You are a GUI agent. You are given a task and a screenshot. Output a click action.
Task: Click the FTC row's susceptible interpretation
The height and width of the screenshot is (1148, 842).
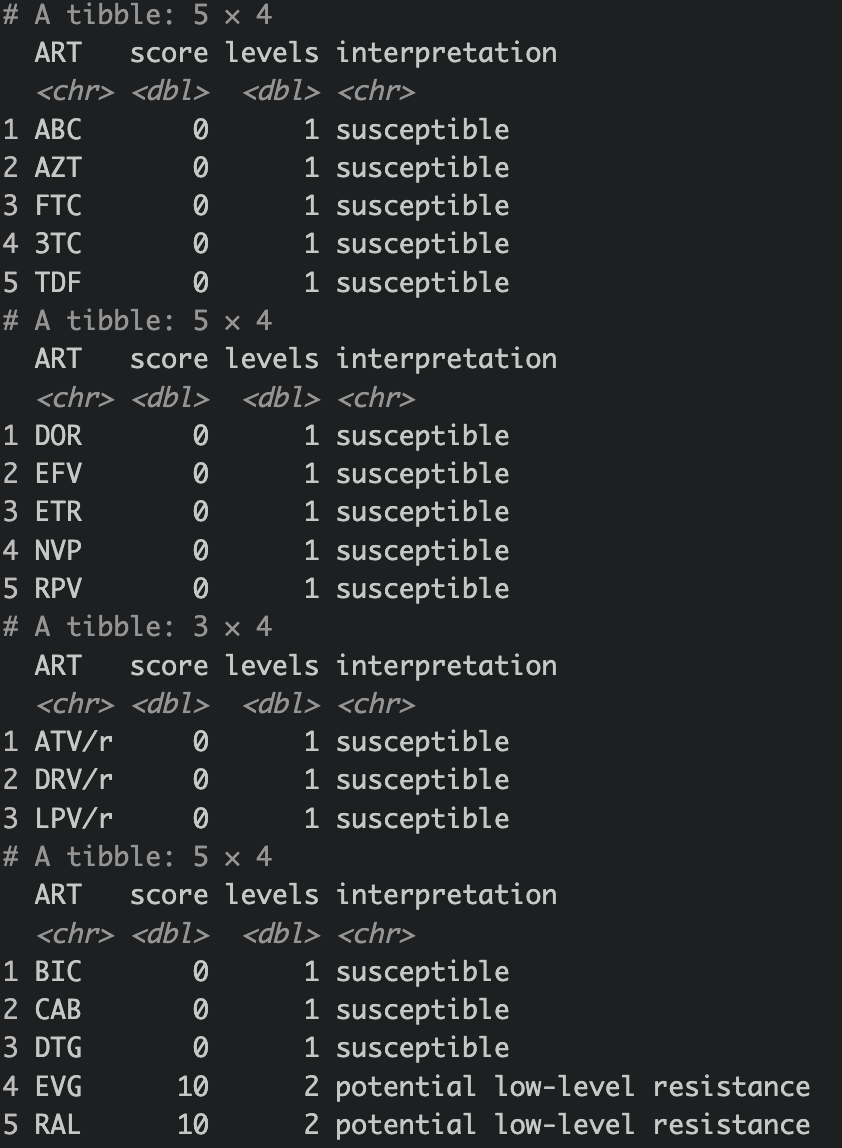pyautogui.click(x=422, y=206)
